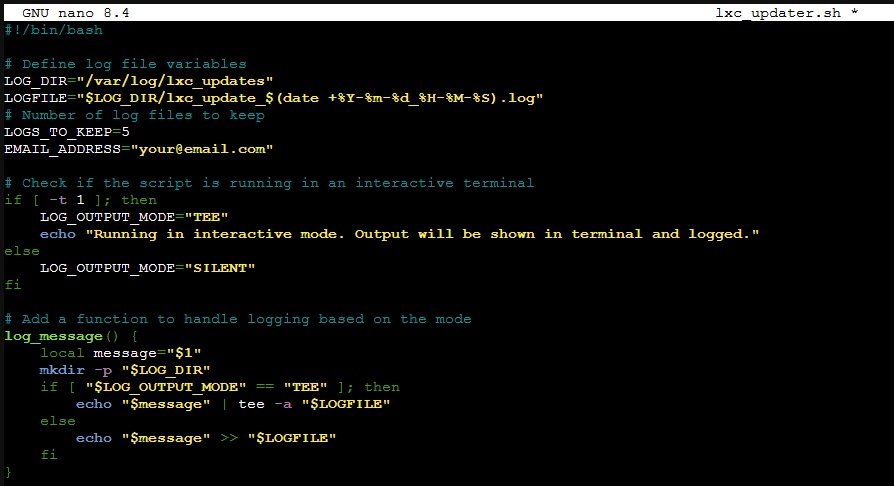Place cursor on the #!/bin/bash shebang line
The height and width of the screenshot is (486, 894).
coord(53,30)
